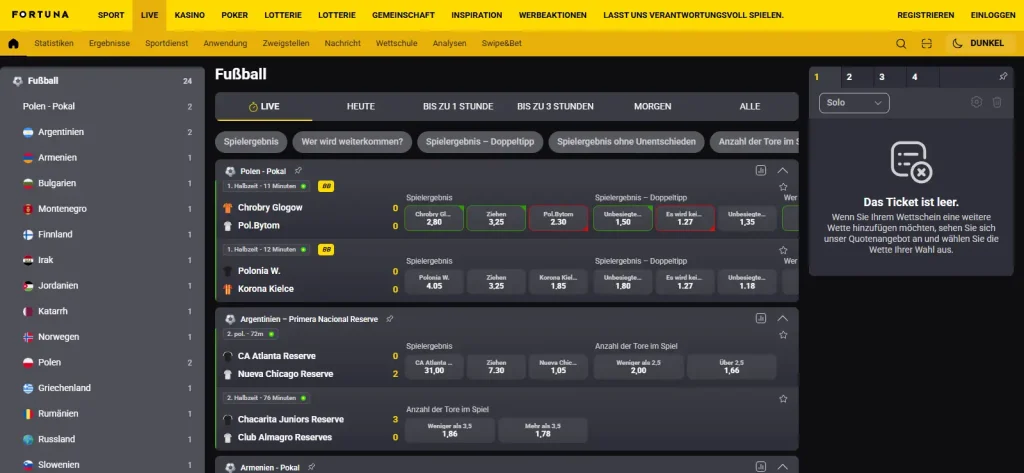Collapse the Polen - Pokal league section

click(x=782, y=171)
